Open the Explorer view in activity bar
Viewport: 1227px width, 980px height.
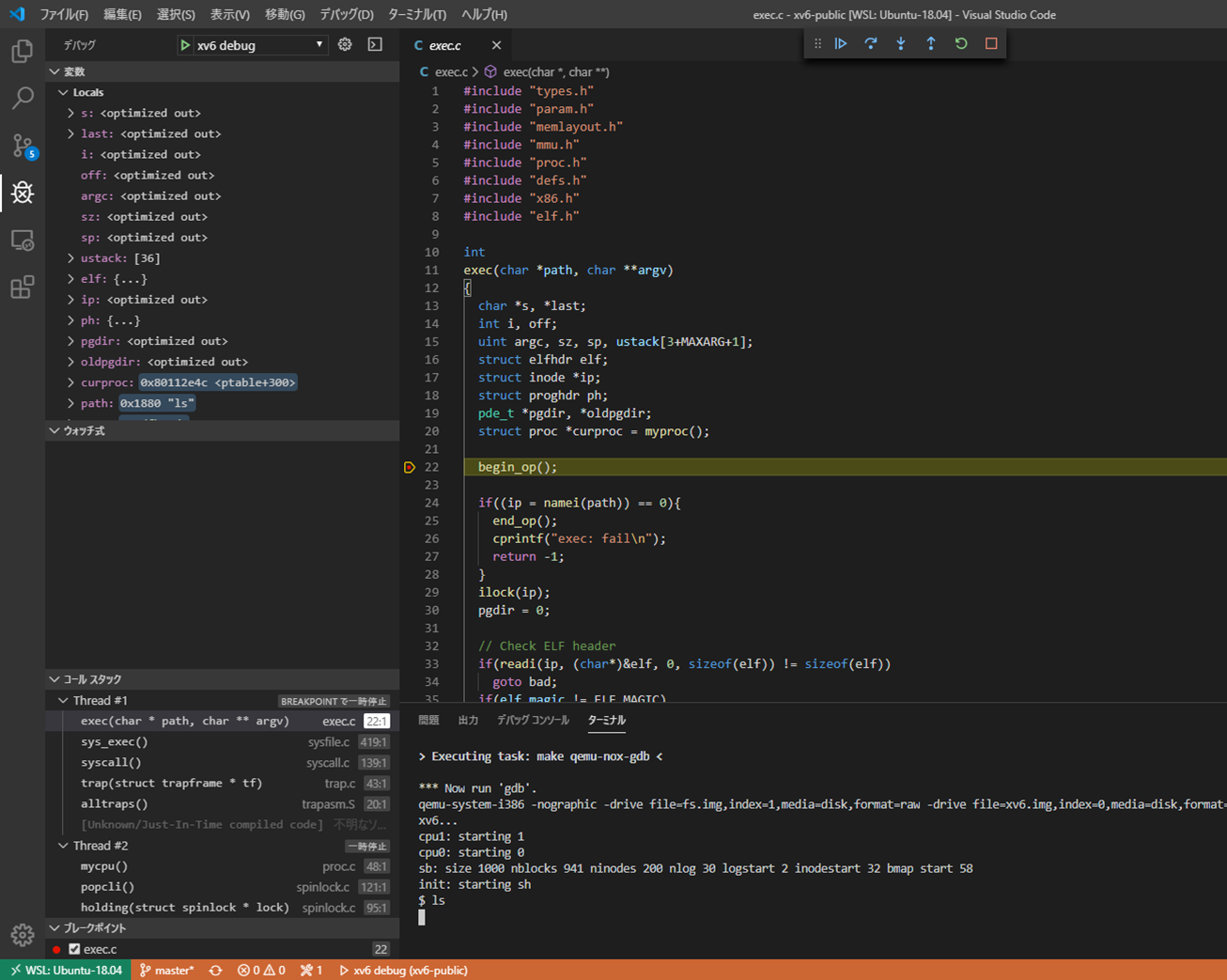[x=23, y=51]
